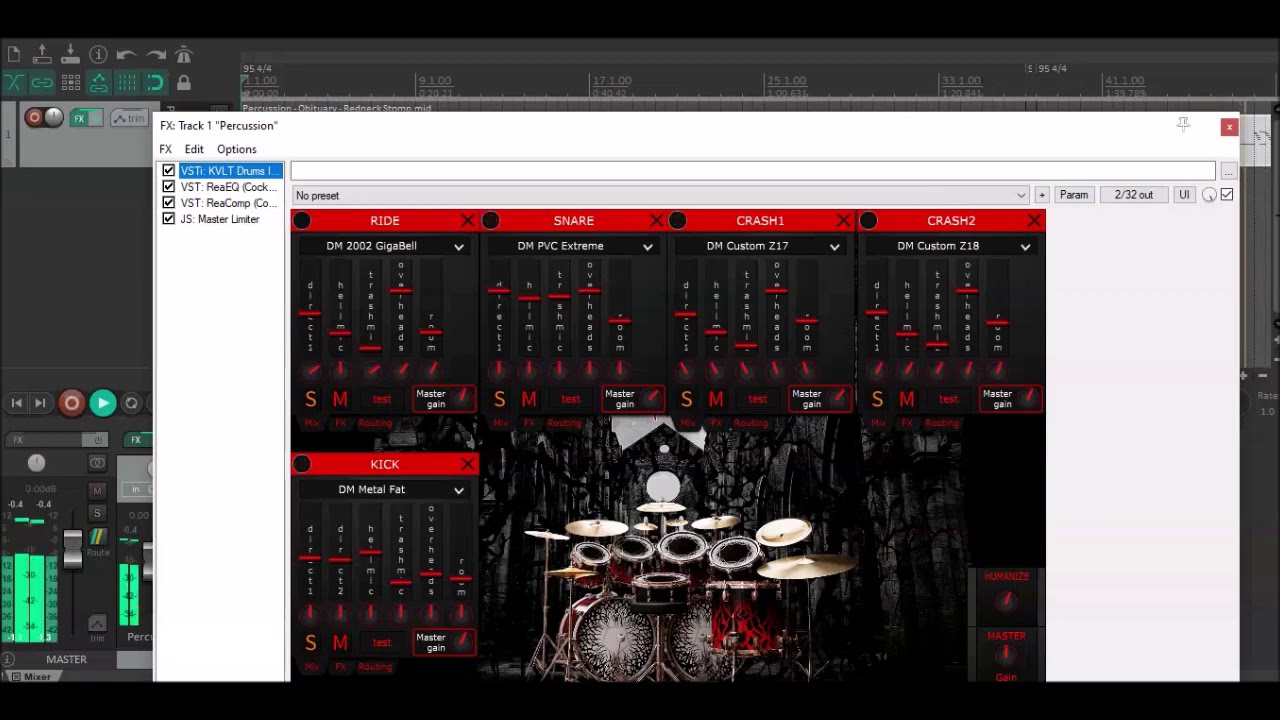Uncheck VST ReaComp FX checkbox

tap(168, 203)
